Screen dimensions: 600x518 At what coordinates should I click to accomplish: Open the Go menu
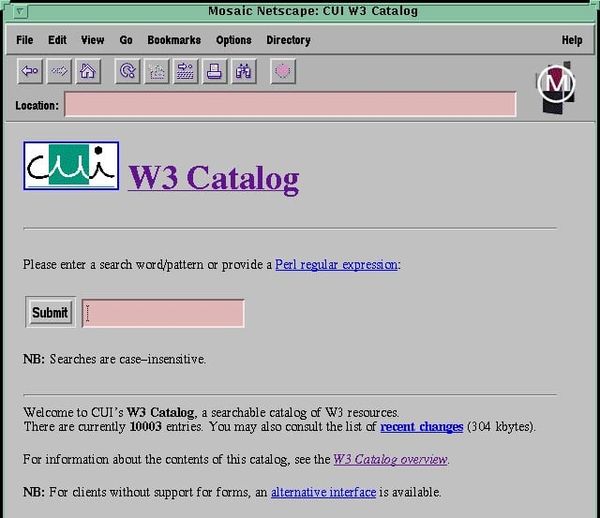click(126, 40)
